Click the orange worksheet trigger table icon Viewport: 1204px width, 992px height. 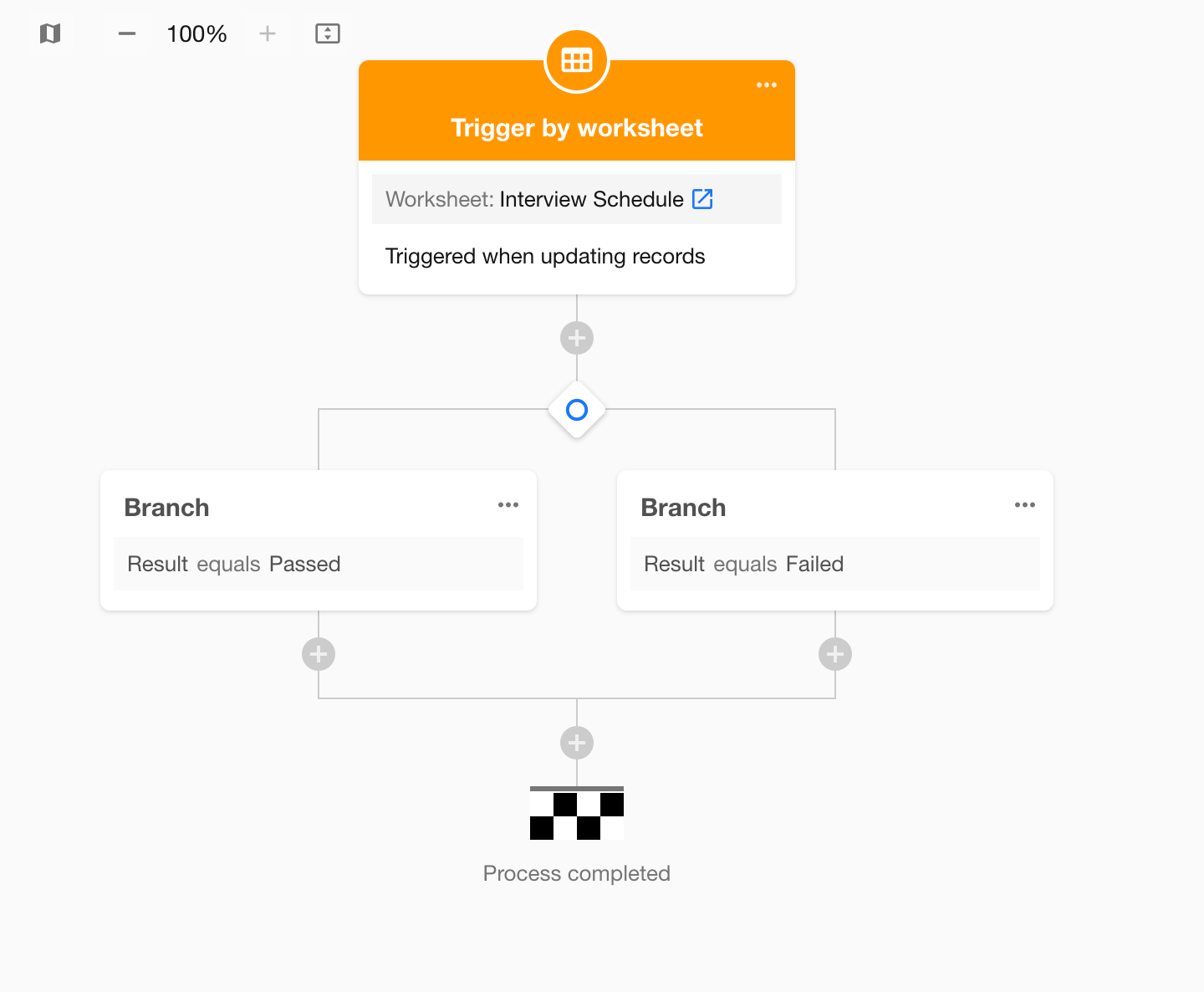[x=577, y=60]
